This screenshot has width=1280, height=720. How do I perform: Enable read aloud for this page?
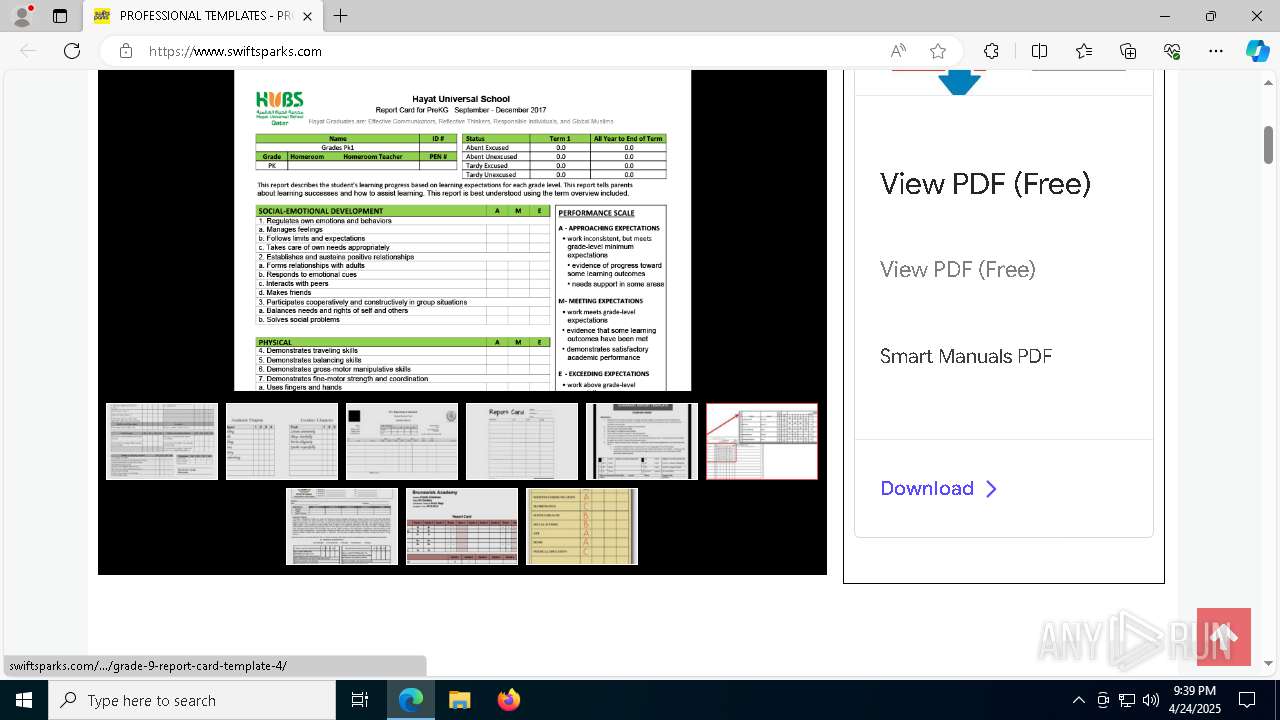(x=898, y=51)
